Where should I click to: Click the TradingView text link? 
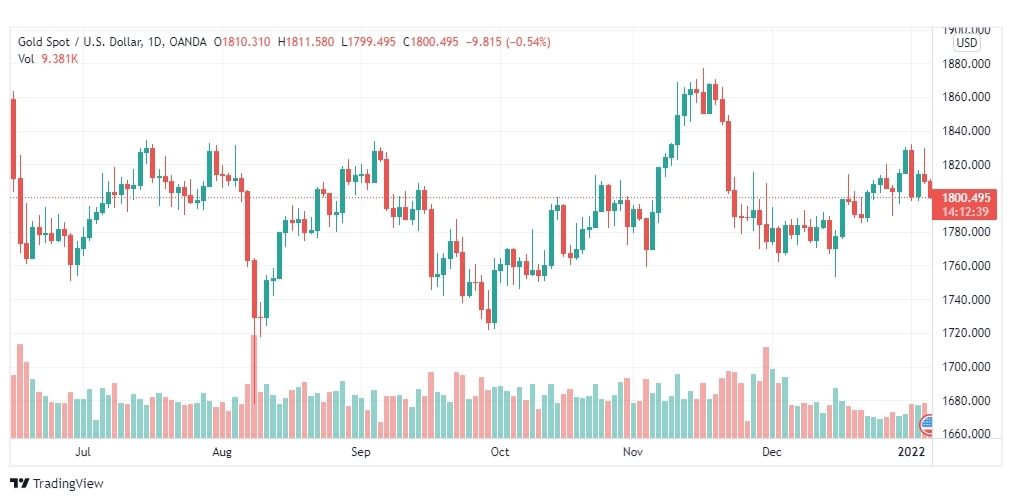[x=68, y=484]
